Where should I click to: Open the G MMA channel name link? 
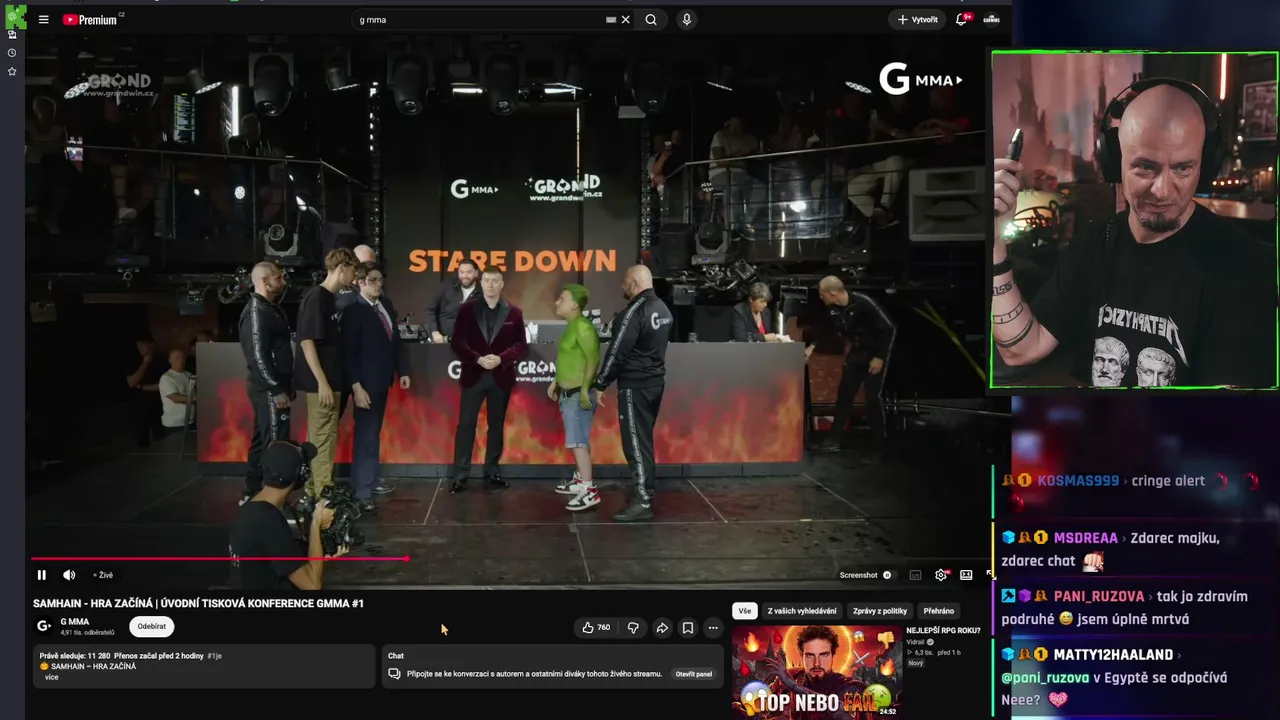[x=75, y=622]
